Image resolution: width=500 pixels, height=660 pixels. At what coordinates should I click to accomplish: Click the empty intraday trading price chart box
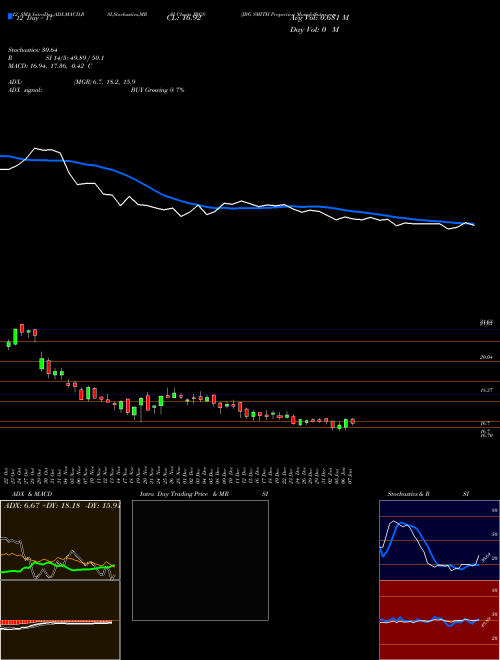tap(200, 560)
